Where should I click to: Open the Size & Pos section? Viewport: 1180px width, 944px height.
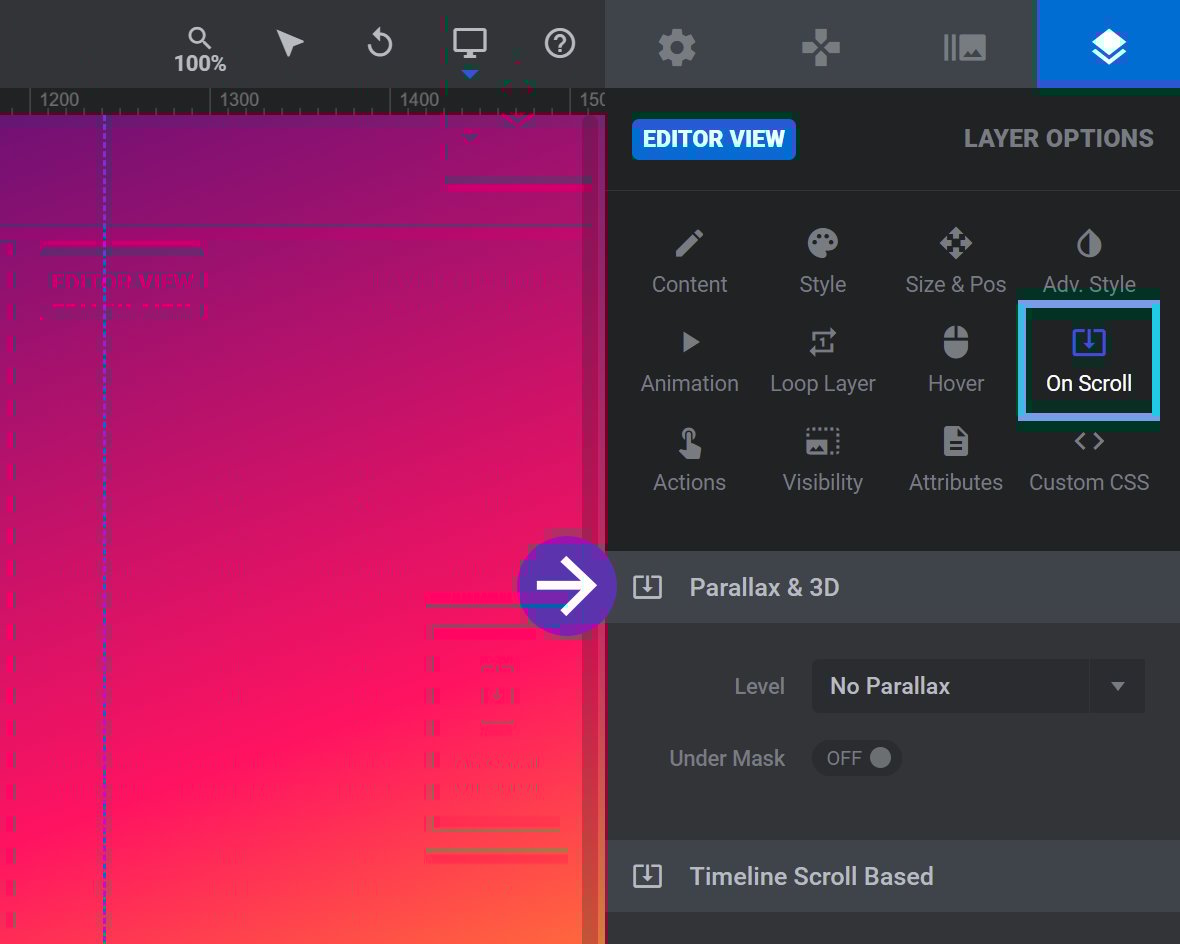[x=956, y=262]
